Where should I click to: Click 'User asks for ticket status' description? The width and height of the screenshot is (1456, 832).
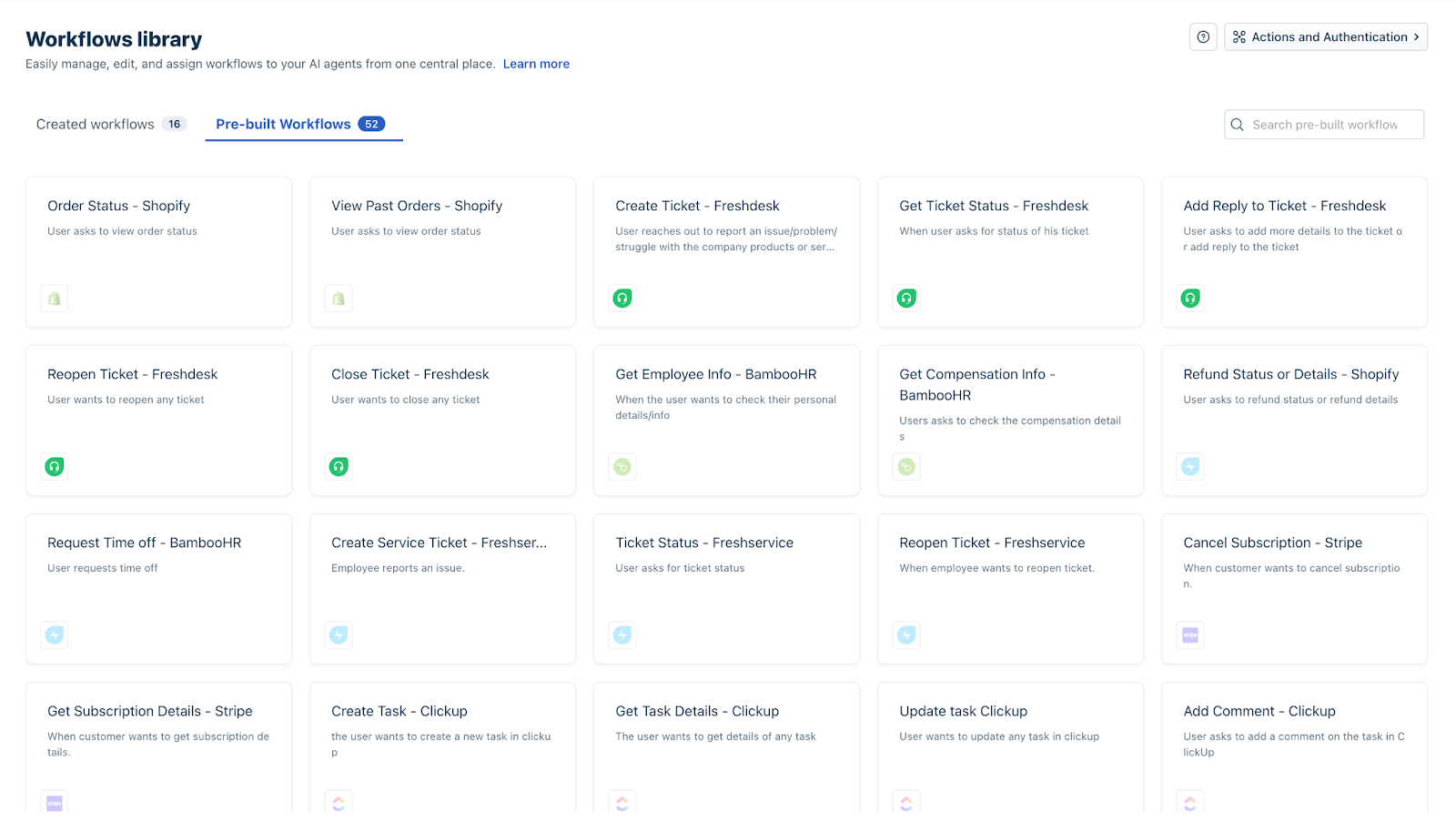click(x=680, y=568)
